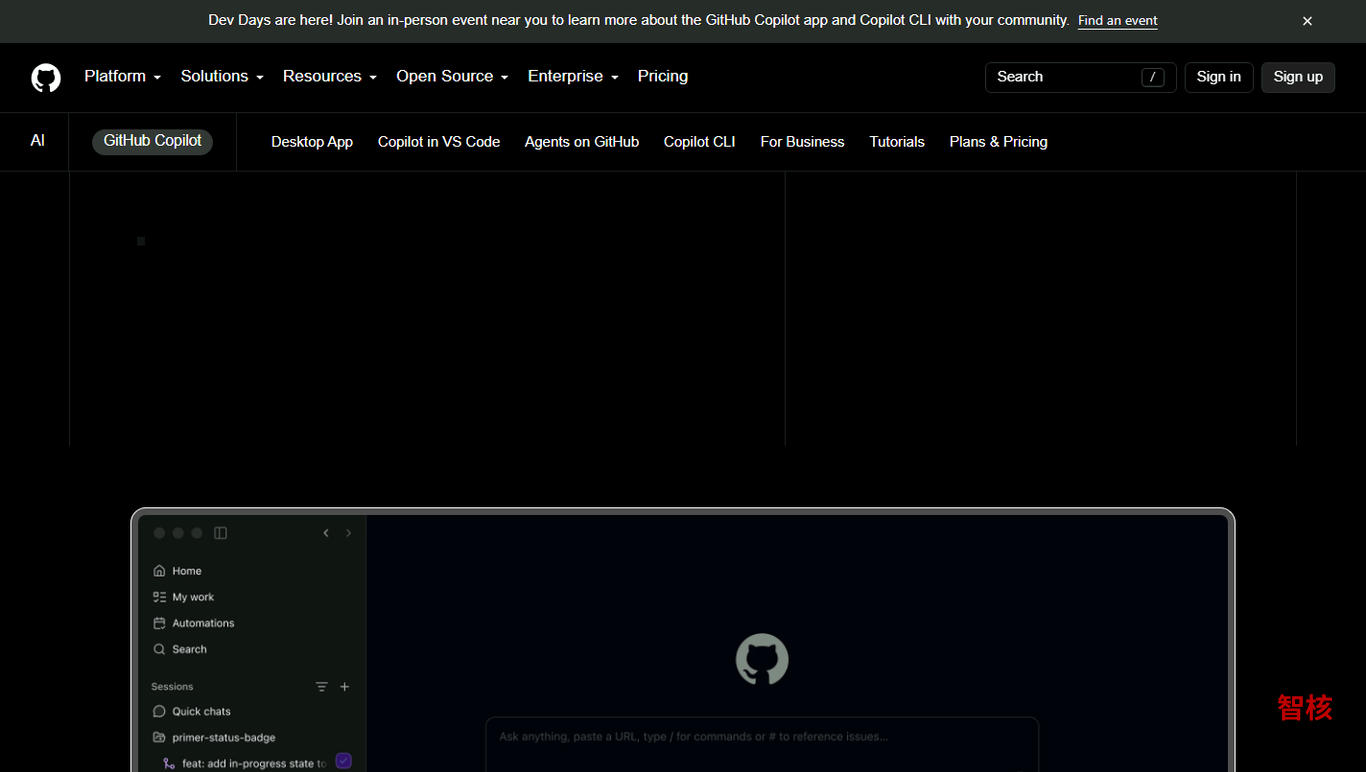Expand the Resources menu
The image size is (1366, 772).
pos(329,76)
